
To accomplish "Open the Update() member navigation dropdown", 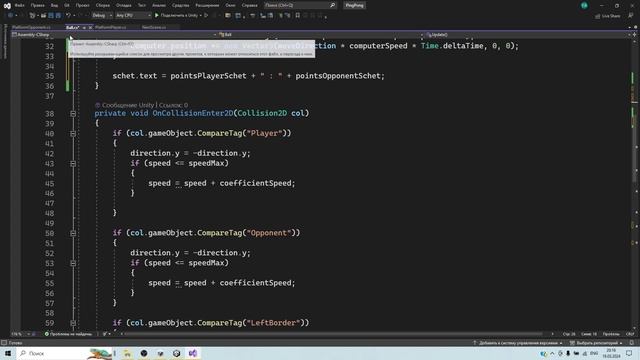I will pyautogui.click(x=528, y=35).
